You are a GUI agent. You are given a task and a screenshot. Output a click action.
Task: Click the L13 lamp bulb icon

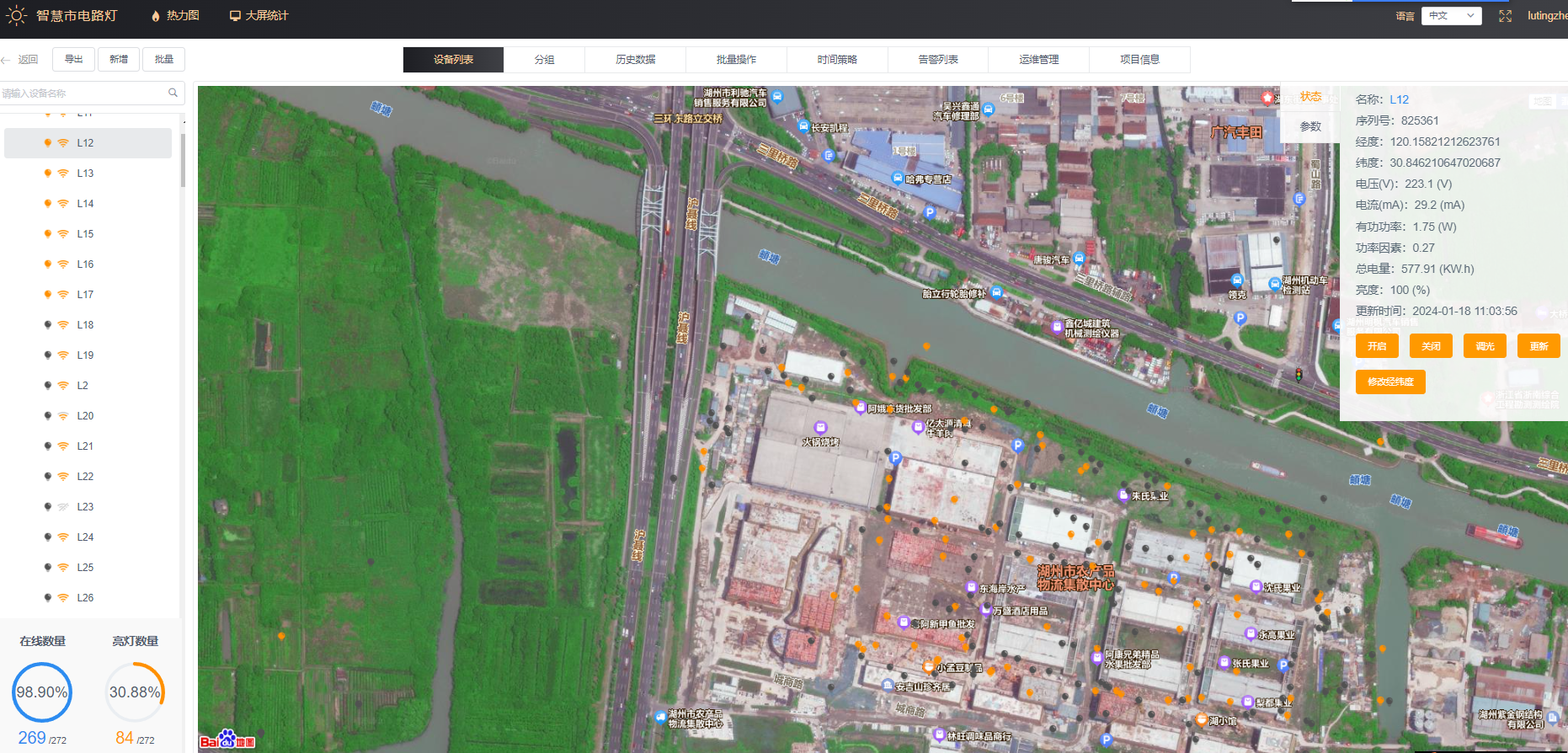coord(47,174)
